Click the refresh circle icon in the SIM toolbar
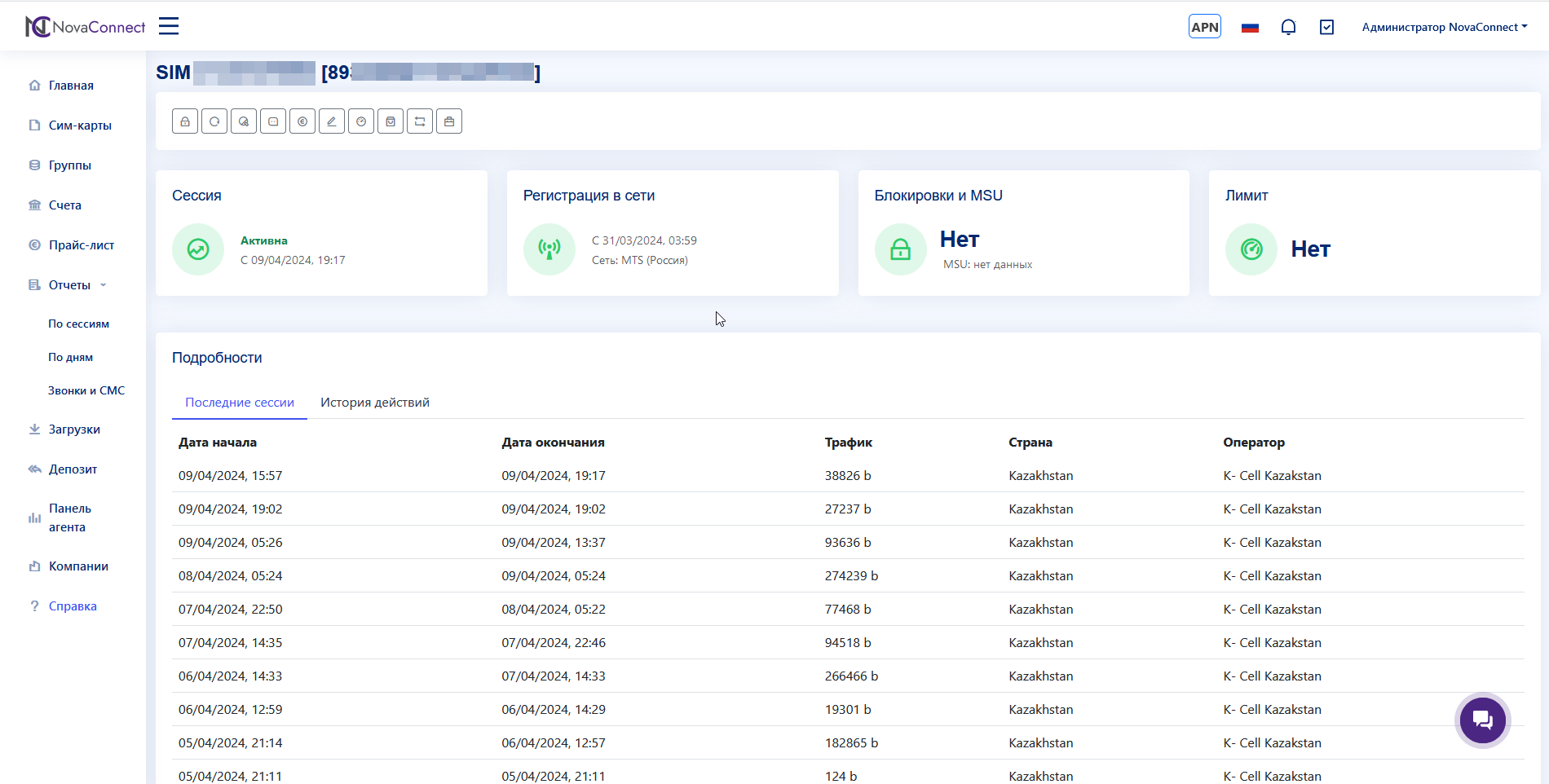Image resolution: width=1549 pixels, height=784 pixels. coord(214,121)
